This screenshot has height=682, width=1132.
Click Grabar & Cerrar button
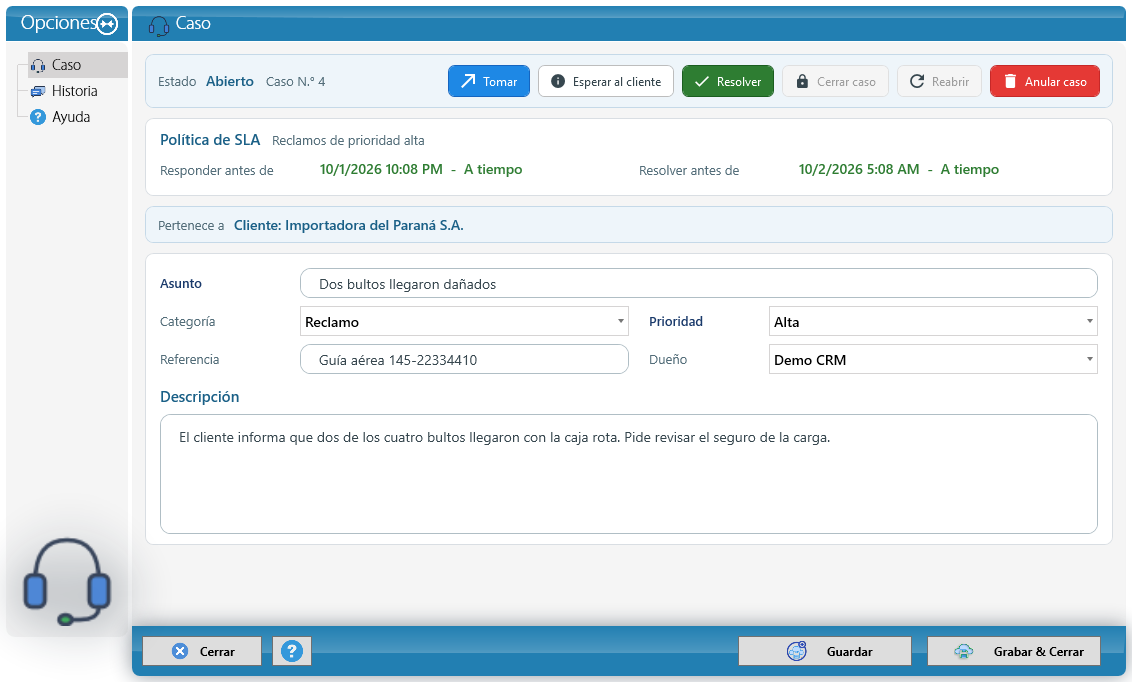coord(1014,651)
